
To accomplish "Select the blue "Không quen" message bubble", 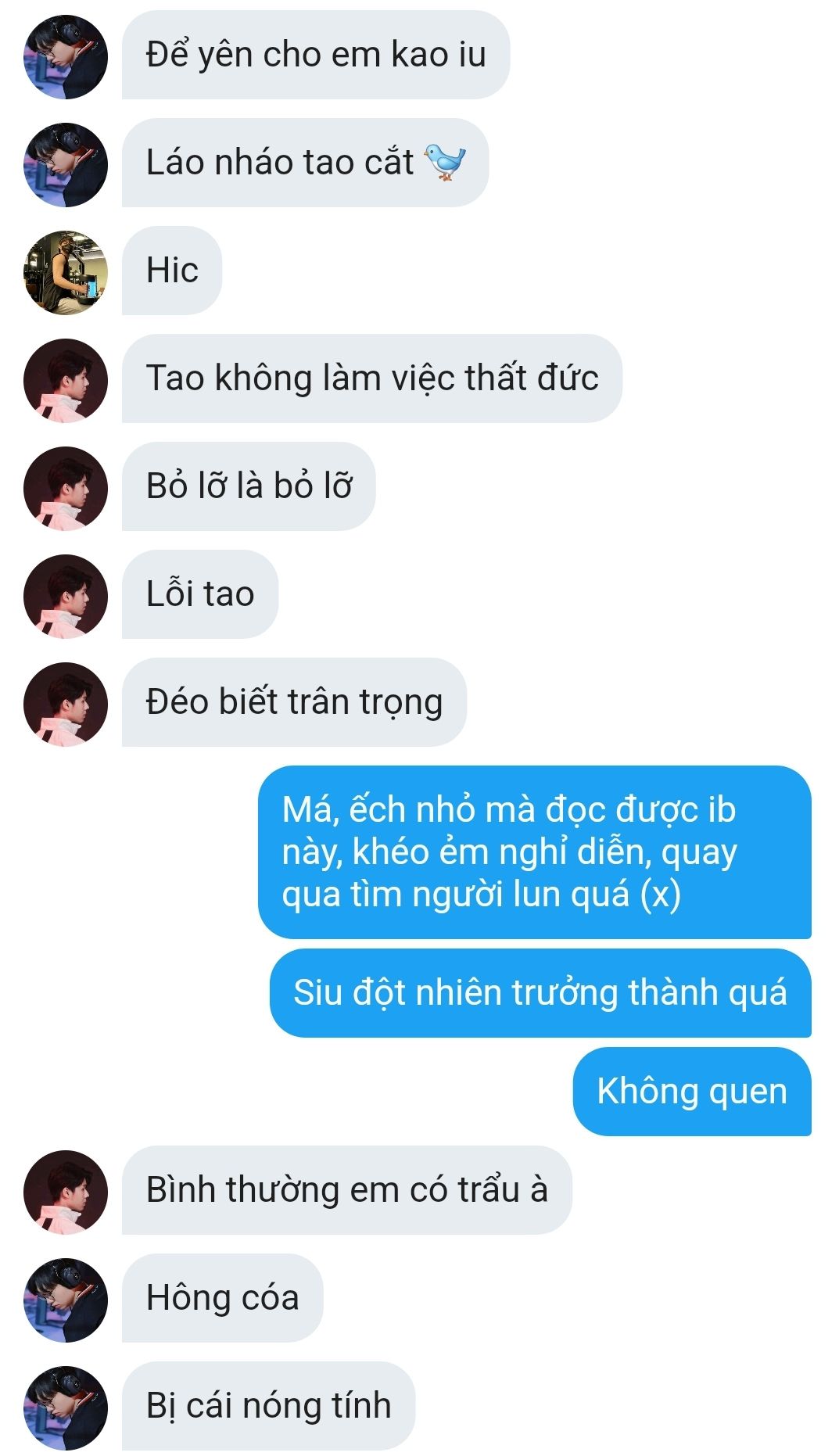I will [692, 1091].
